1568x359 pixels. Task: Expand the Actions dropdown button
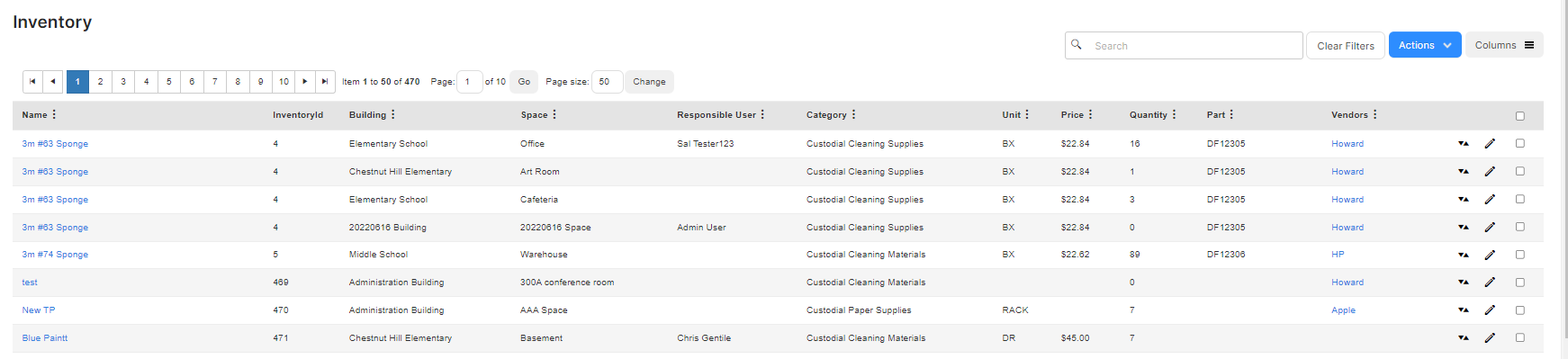(x=1425, y=45)
